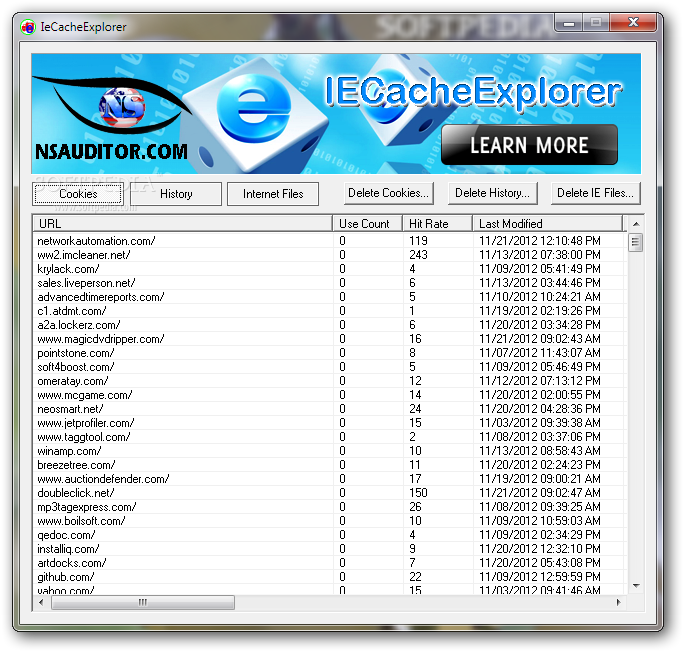This screenshot has width=684, height=652.
Task: Select the installiq.com/ entry
Action: coord(330,549)
